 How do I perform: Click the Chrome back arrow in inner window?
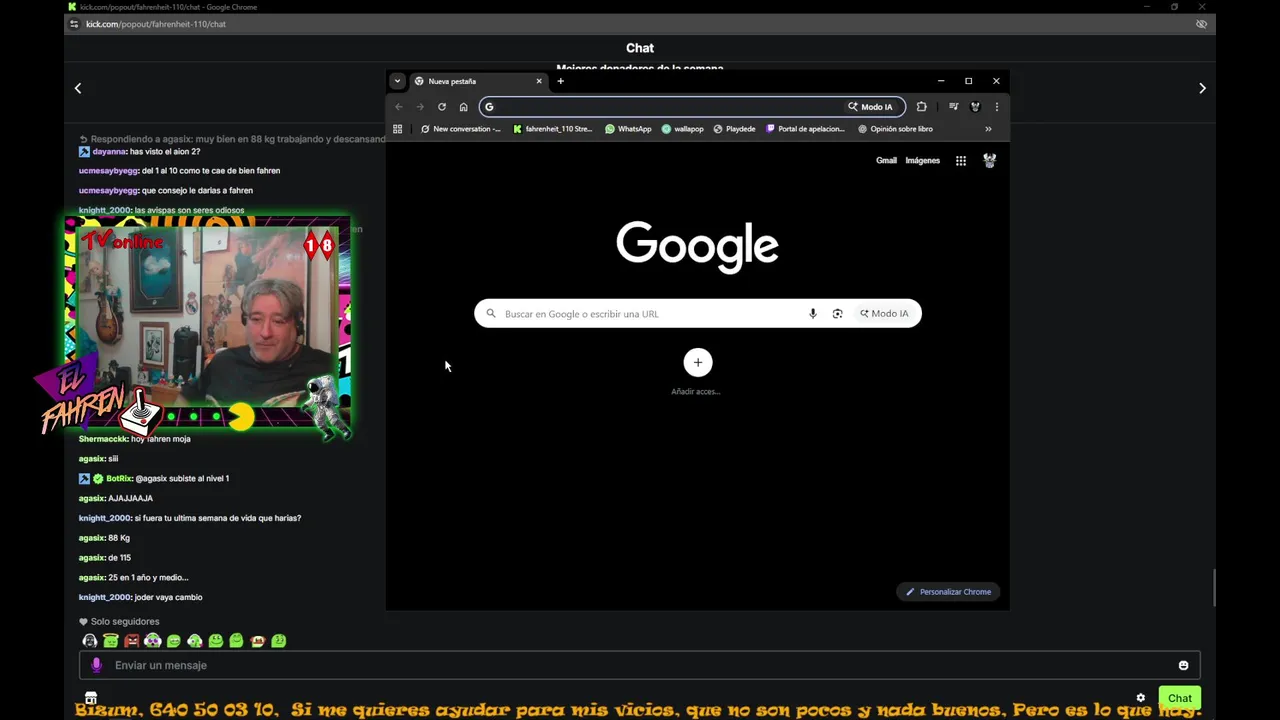point(399,107)
